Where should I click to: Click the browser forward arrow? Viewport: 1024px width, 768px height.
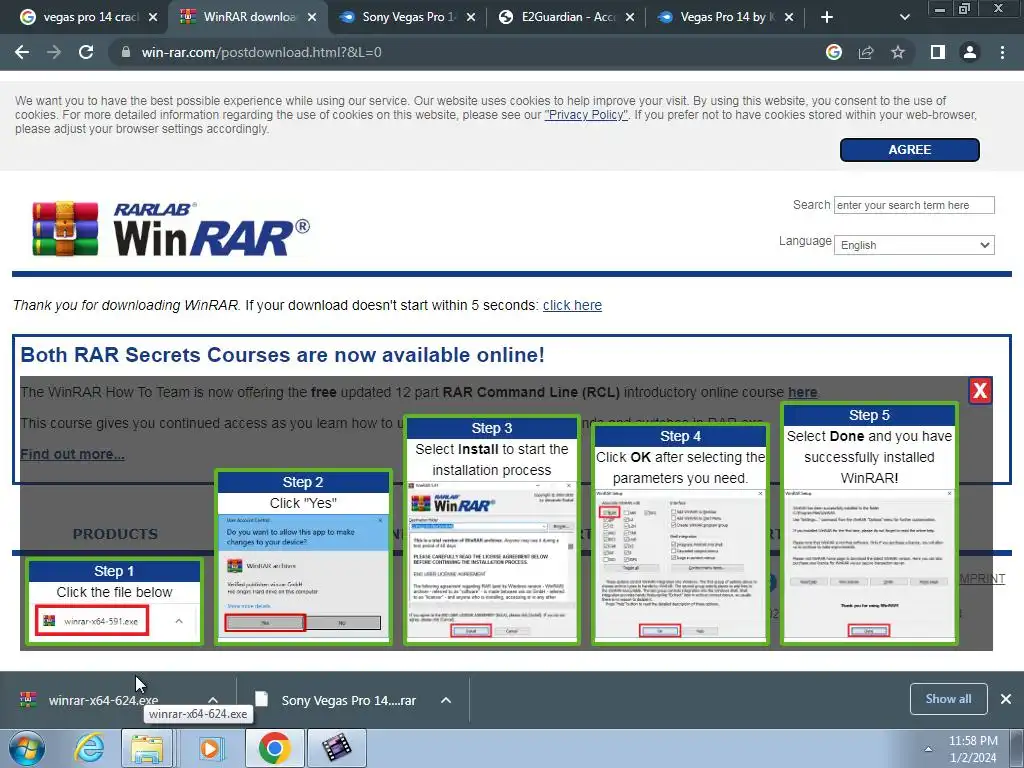point(54,52)
